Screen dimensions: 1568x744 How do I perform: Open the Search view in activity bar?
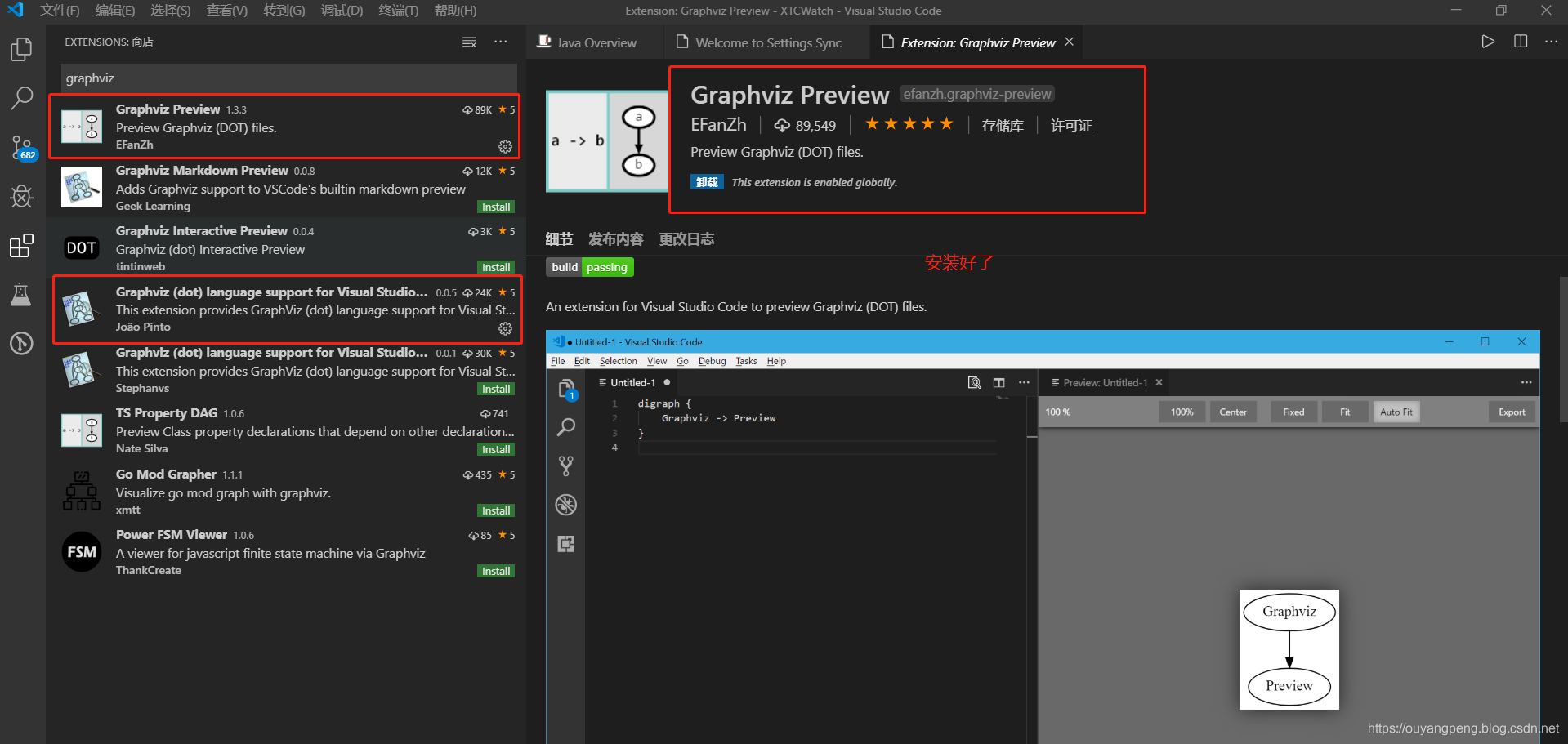click(21, 98)
